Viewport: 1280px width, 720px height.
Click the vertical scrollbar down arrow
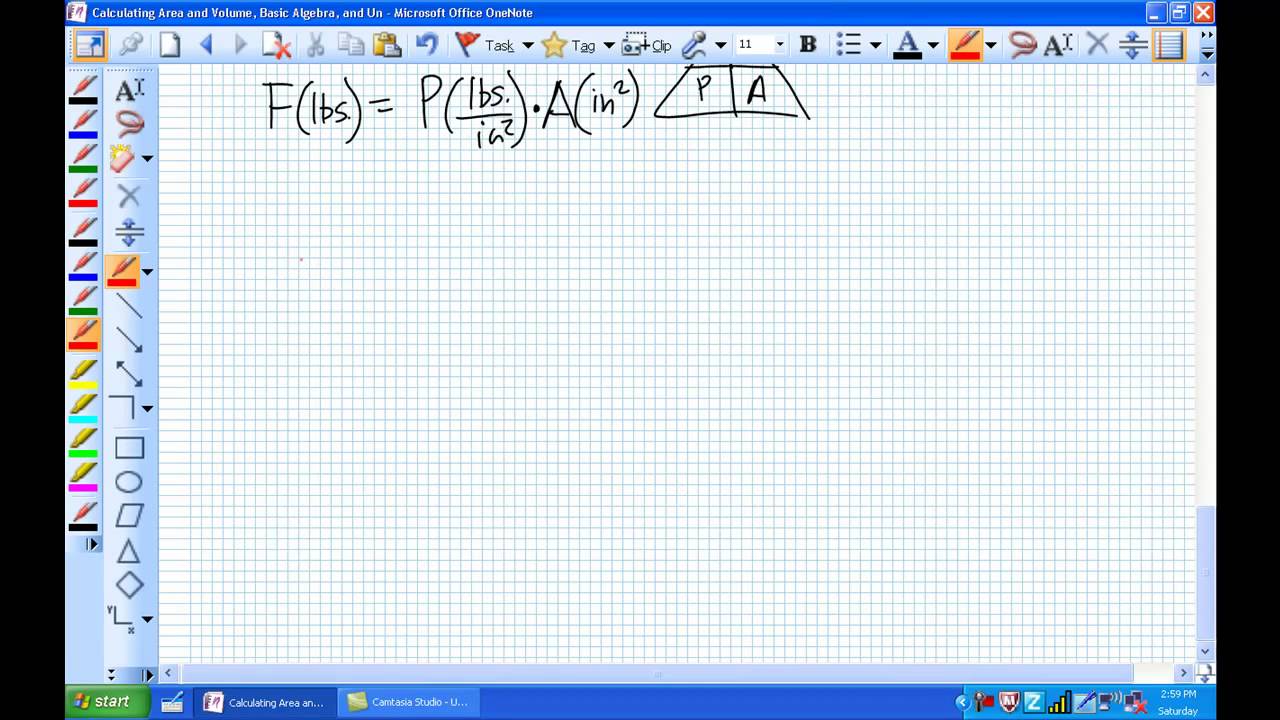tap(1206, 651)
